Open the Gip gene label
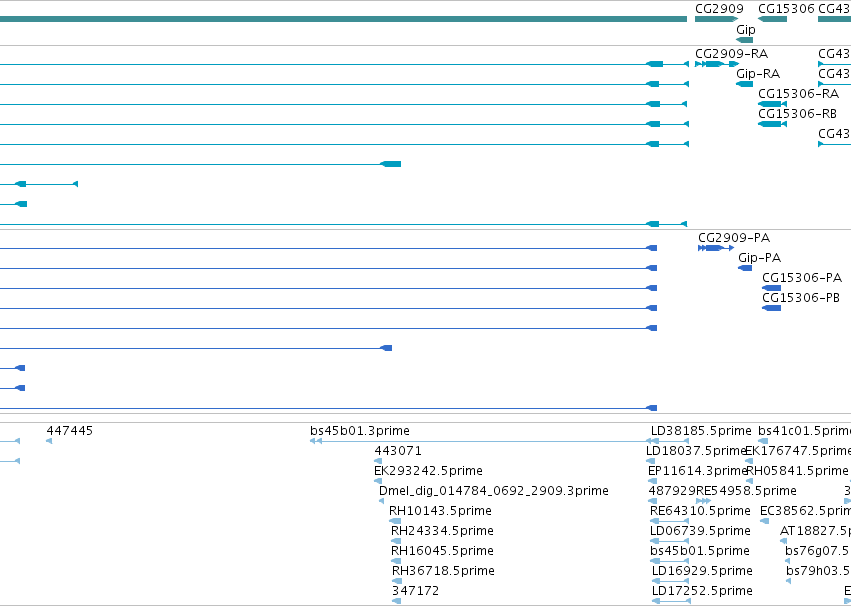851x606 pixels. coord(746,30)
